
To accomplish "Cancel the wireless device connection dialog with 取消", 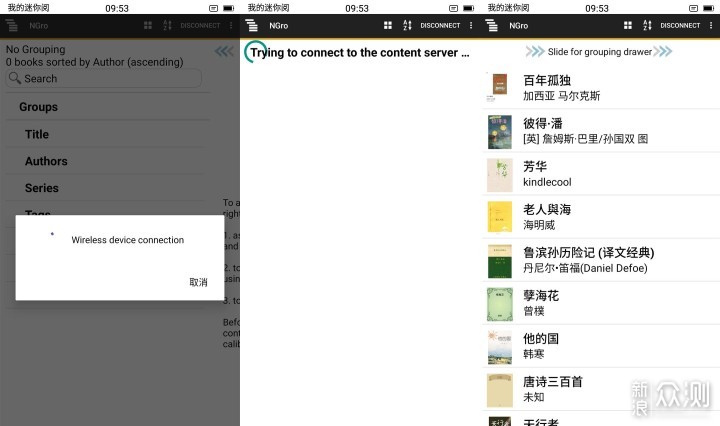I will pyautogui.click(x=198, y=282).
